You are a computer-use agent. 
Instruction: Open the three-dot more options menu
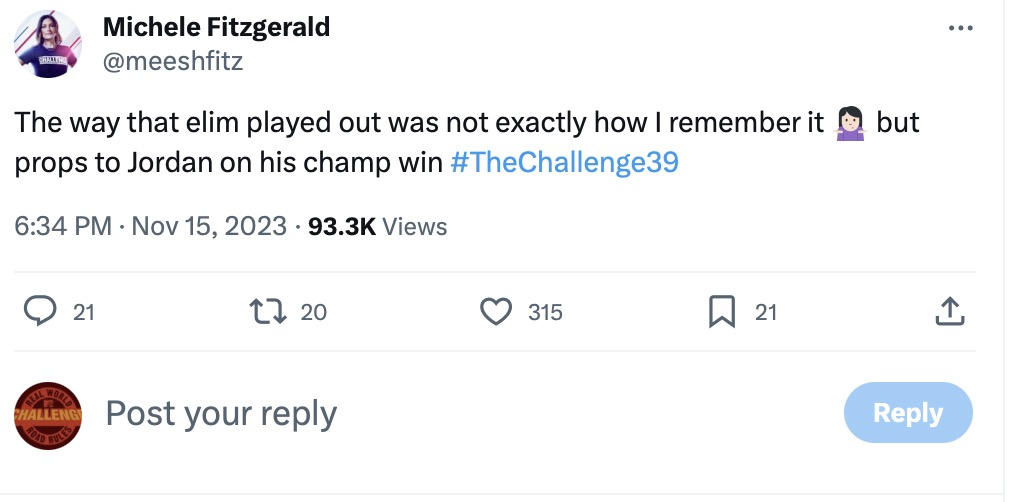tap(960, 28)
